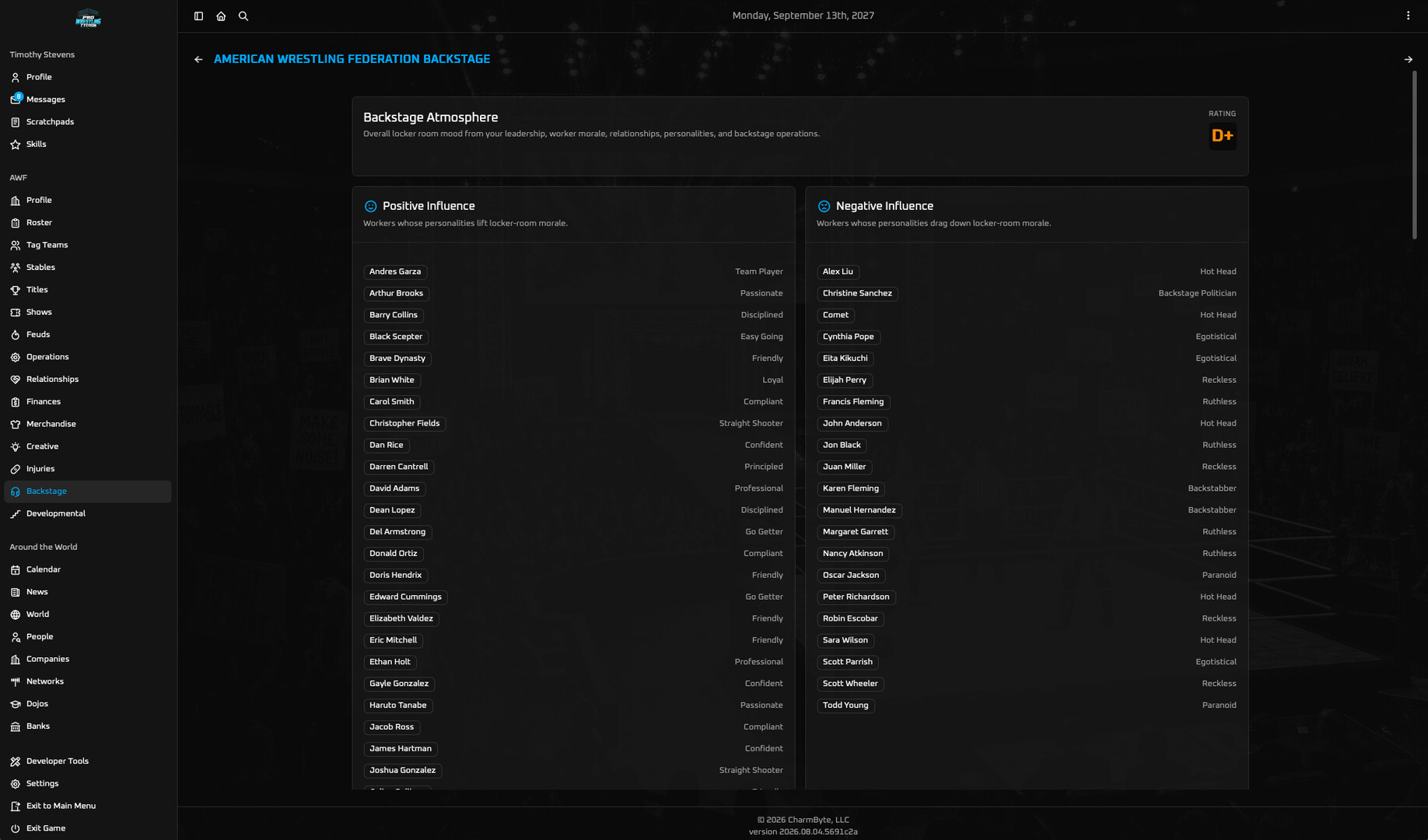Select Exit Game
The width and height of the screenshot is (1428, 840).
pos(87,828)
